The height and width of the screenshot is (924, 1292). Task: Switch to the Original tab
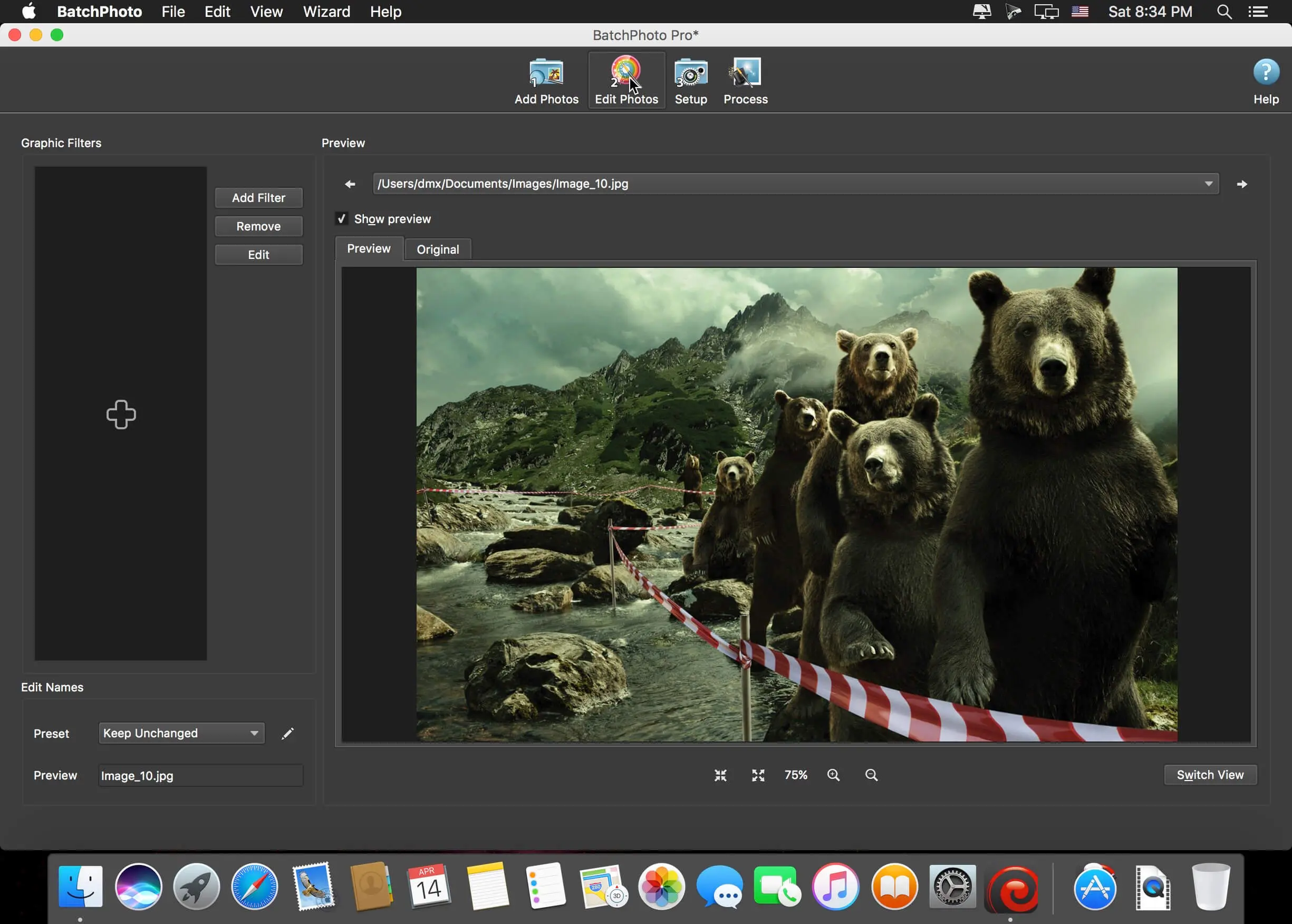(x=437, y=248)
